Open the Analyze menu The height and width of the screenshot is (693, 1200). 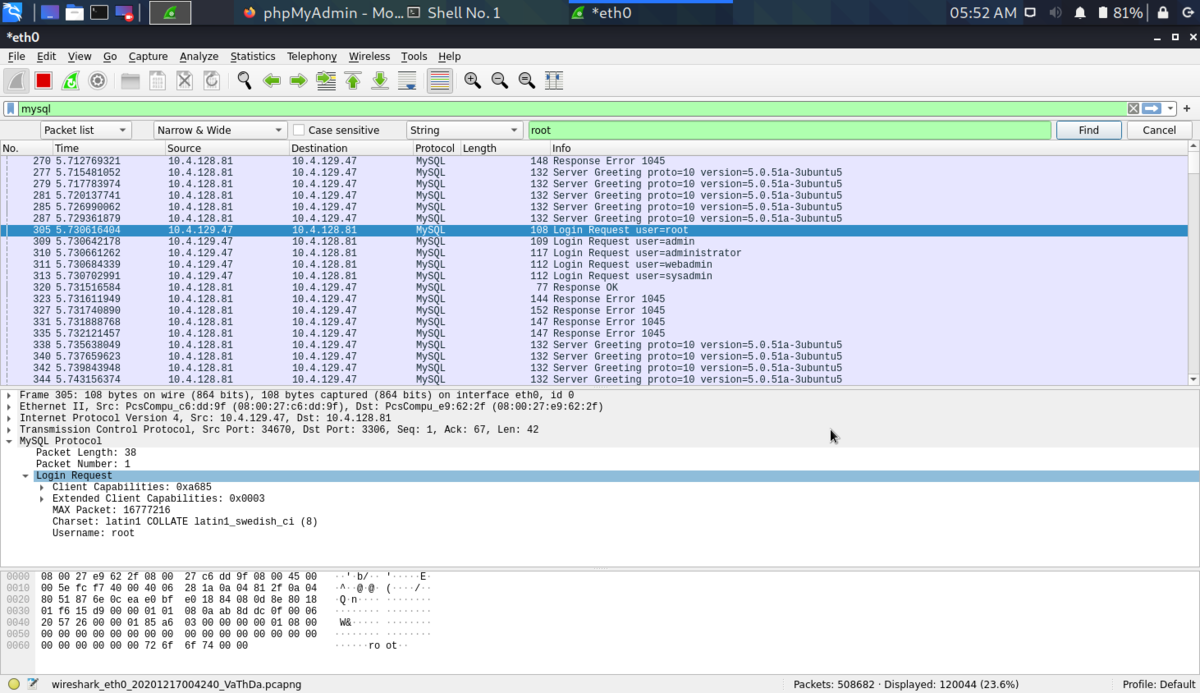199,57
